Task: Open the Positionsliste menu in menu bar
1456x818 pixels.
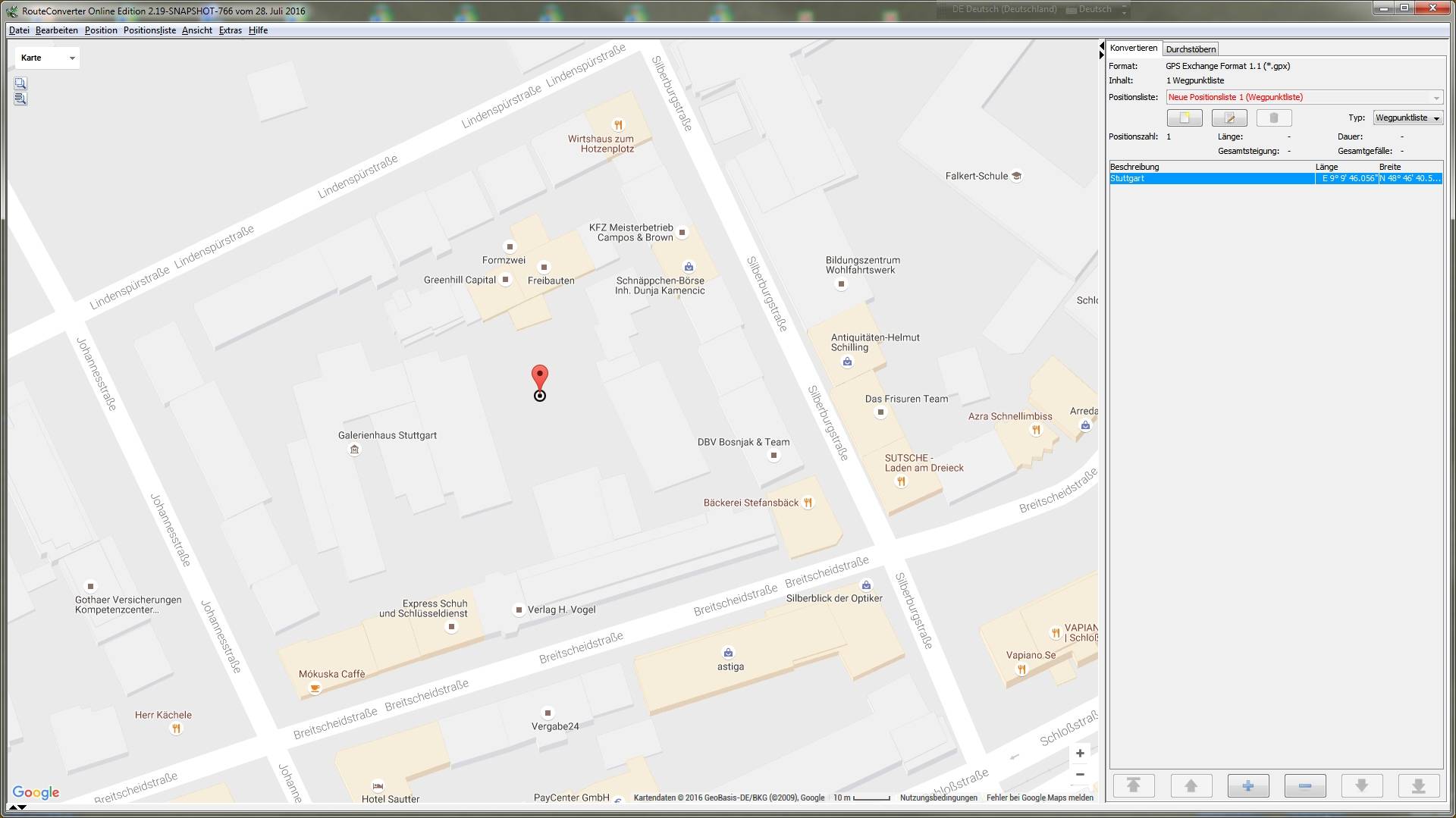Action: click(149, 30)
